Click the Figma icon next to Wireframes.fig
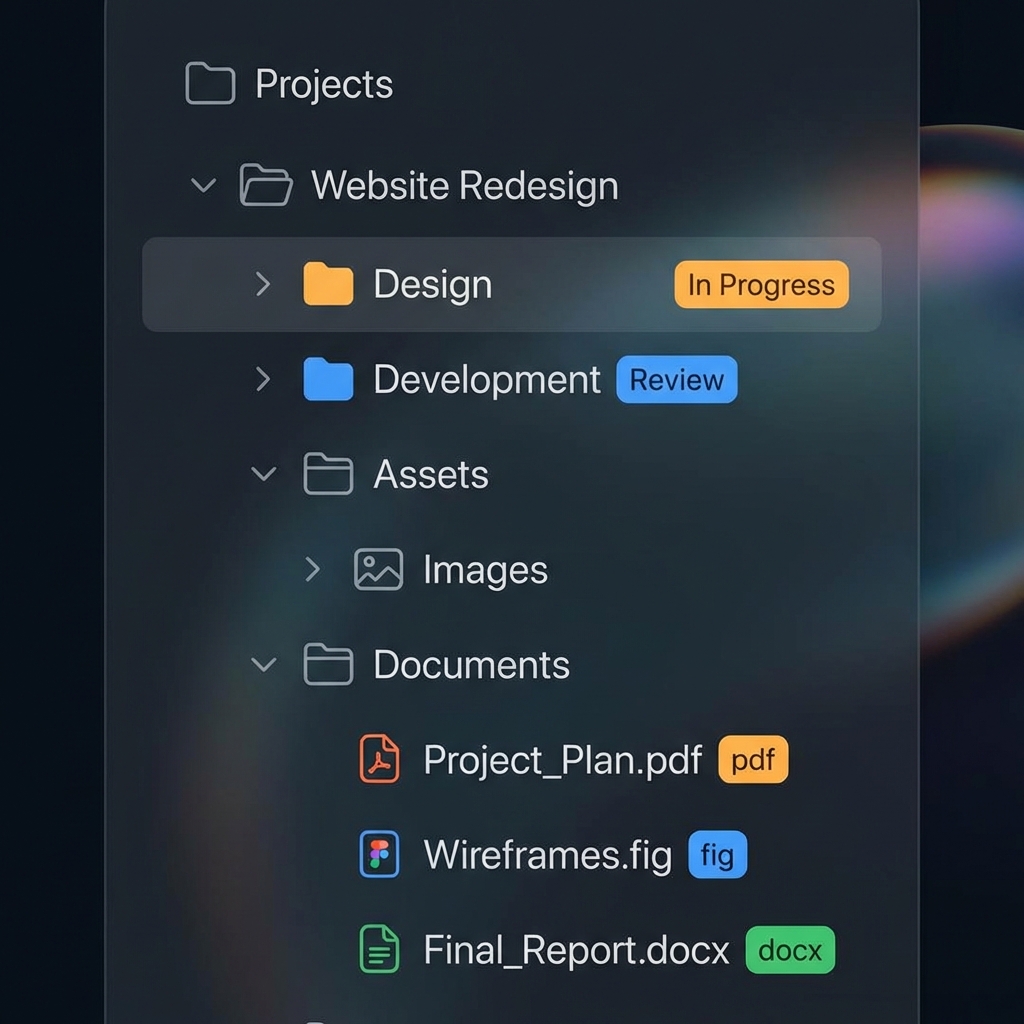This screenshot has height=1024, width=1024. coord(379,854)
